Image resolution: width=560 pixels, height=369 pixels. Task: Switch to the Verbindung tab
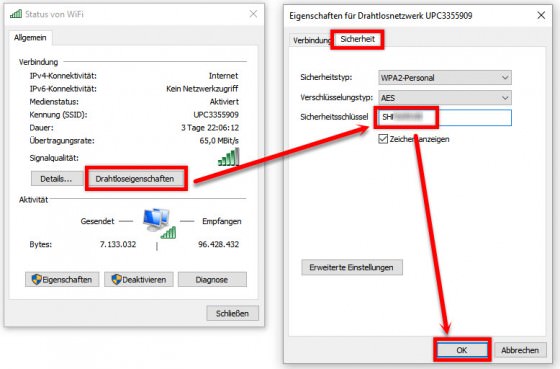(312, 40)
